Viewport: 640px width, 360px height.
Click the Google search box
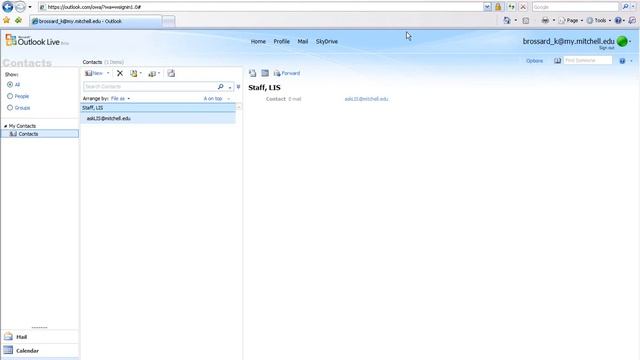pos(576,7)
